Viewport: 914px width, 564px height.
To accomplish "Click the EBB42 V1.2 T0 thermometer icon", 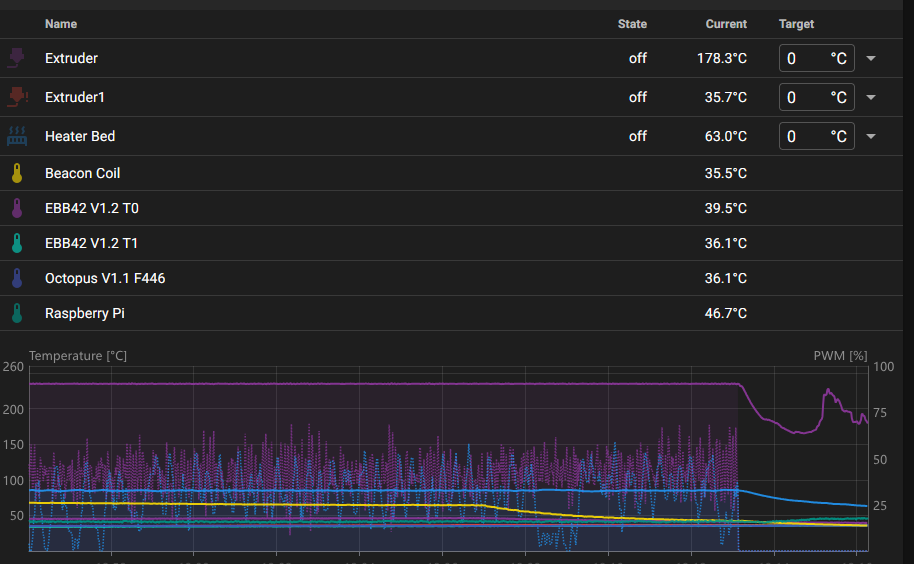I will click(17, 208).
